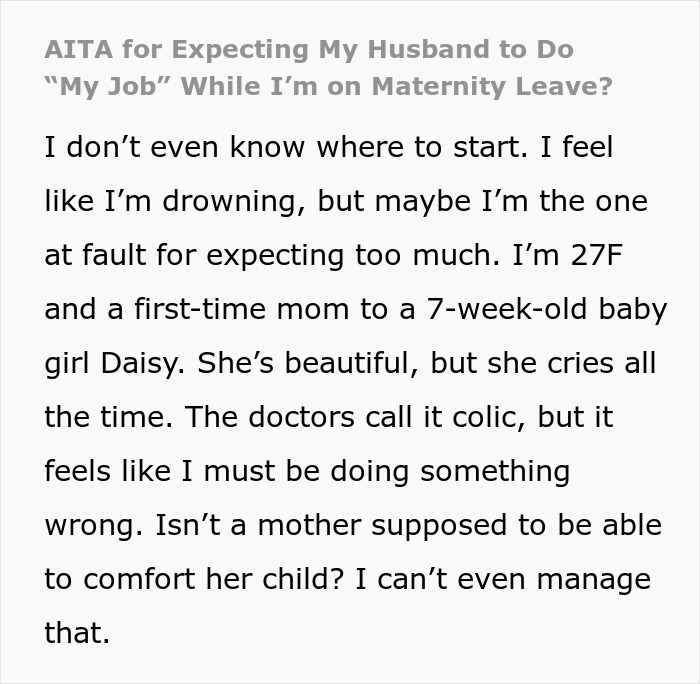Screen dimensions: 700x684
Task: Click the quoted phrase "My Job" in title
Action: tap(108, 86)
